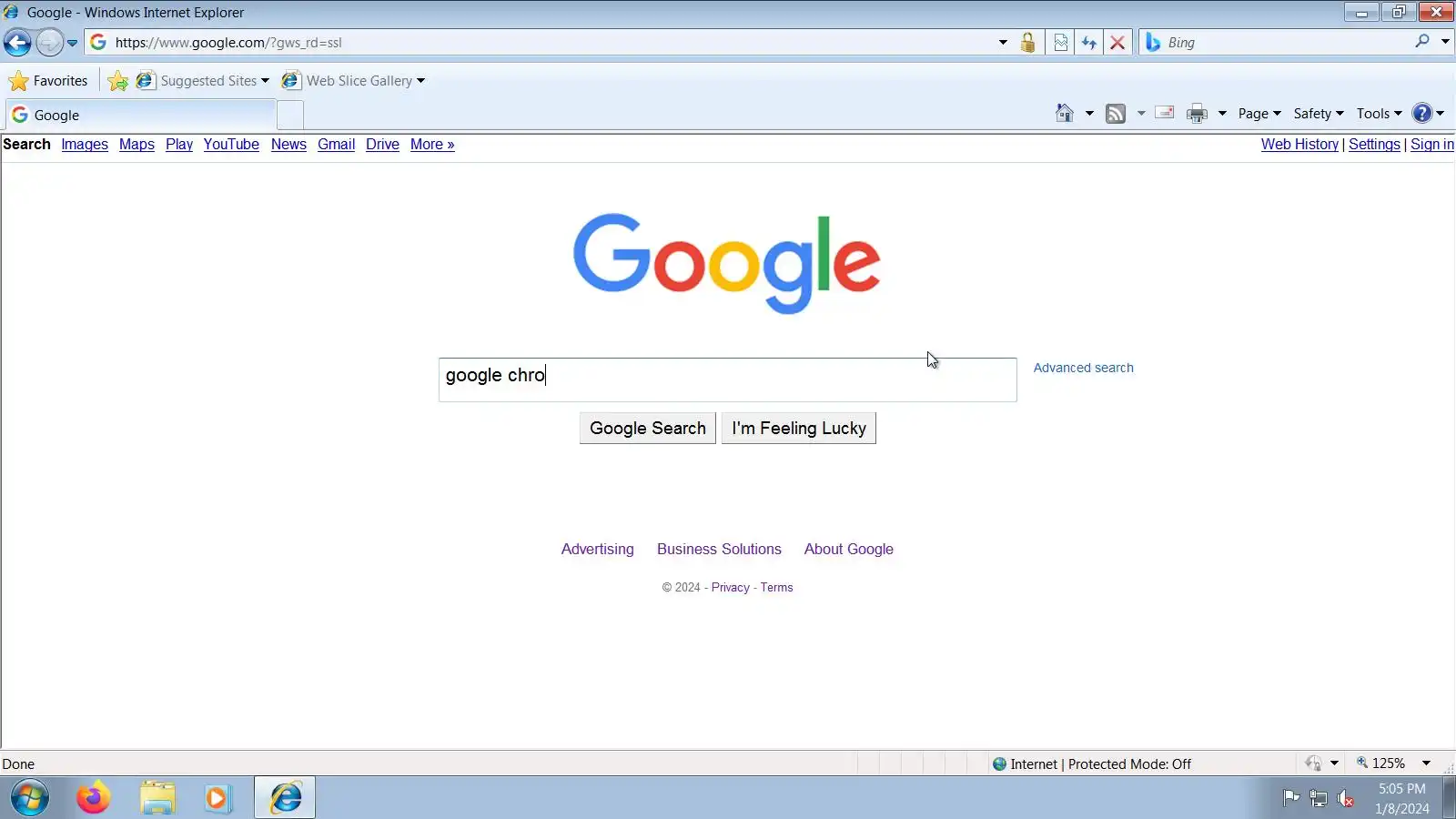Open the YouTube link
The height and width of the screenshot is (819, 1456).
tap(231, 145)
